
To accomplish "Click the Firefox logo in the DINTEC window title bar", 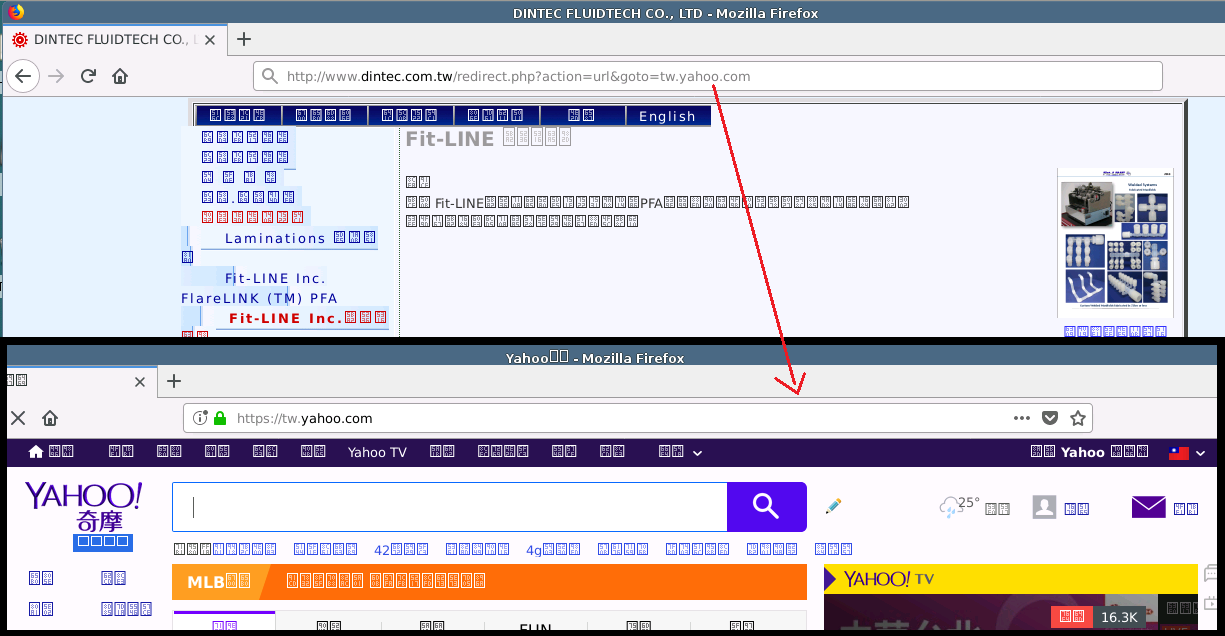I will tap(14, 13).
